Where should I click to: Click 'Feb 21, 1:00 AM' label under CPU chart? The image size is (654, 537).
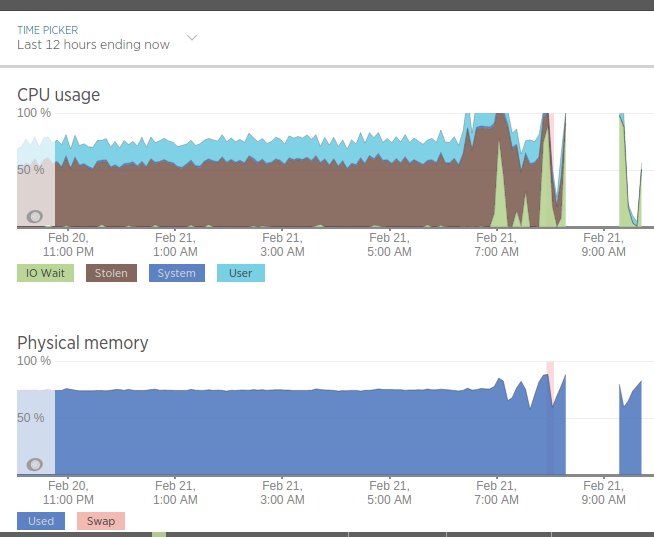pyautogui.click(x=175, y=245)
